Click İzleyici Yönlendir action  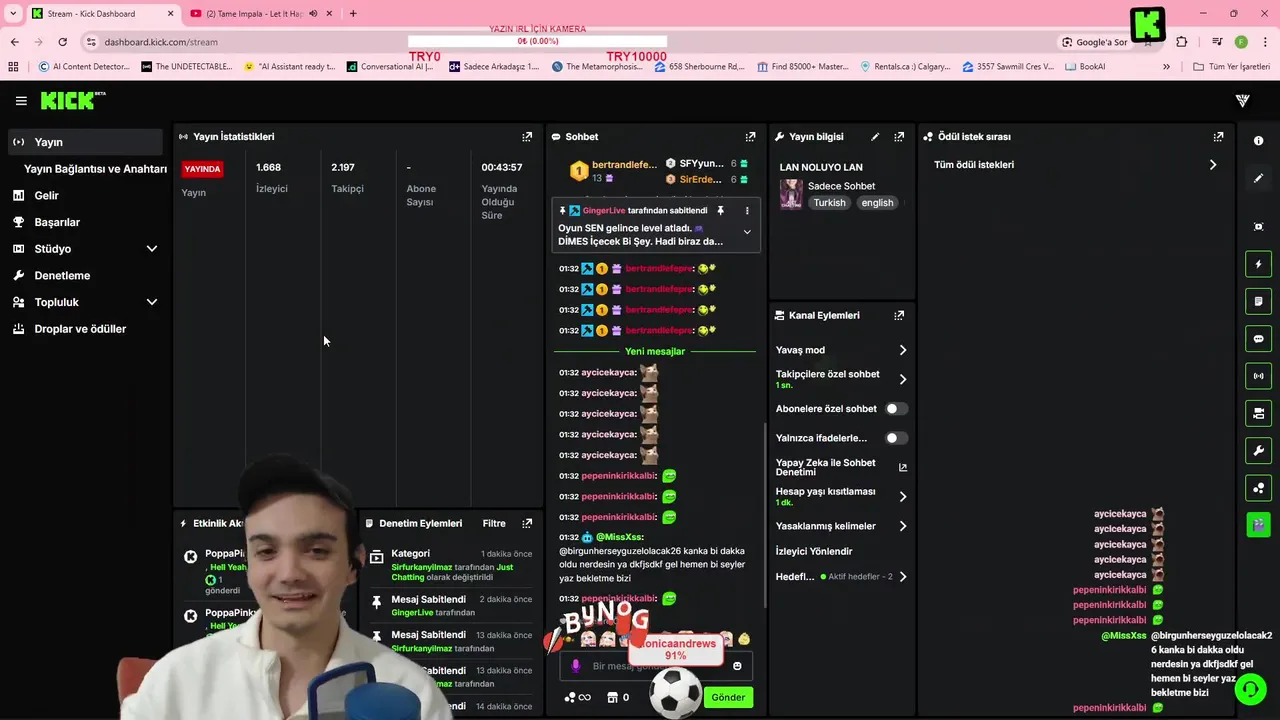click(x=814, y=551)
